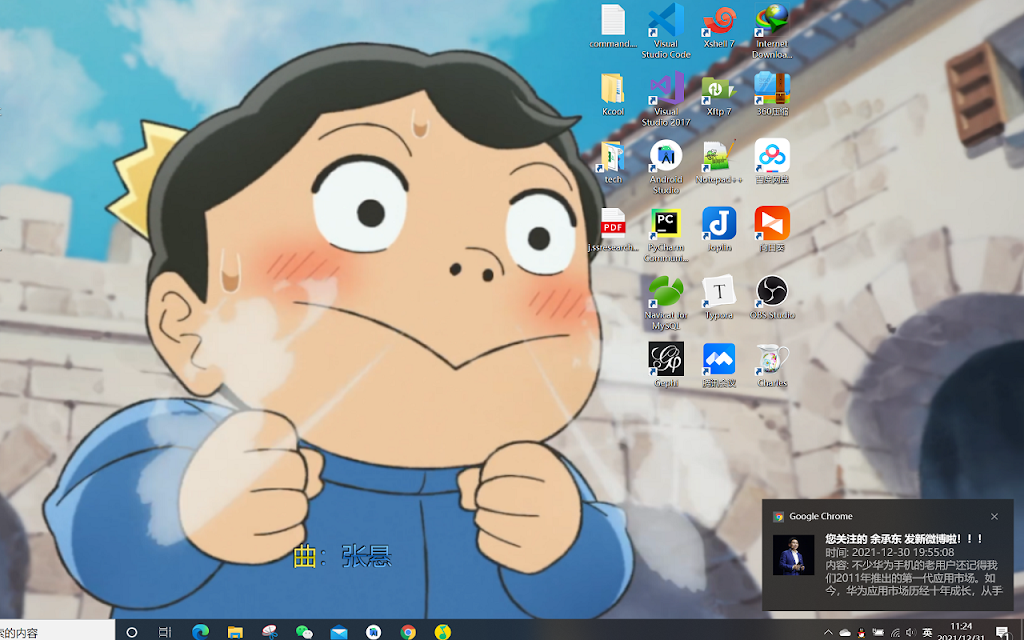1024x640 pixels.
Task: Show hidden system tray icons
Action: (x=828, y=632)
